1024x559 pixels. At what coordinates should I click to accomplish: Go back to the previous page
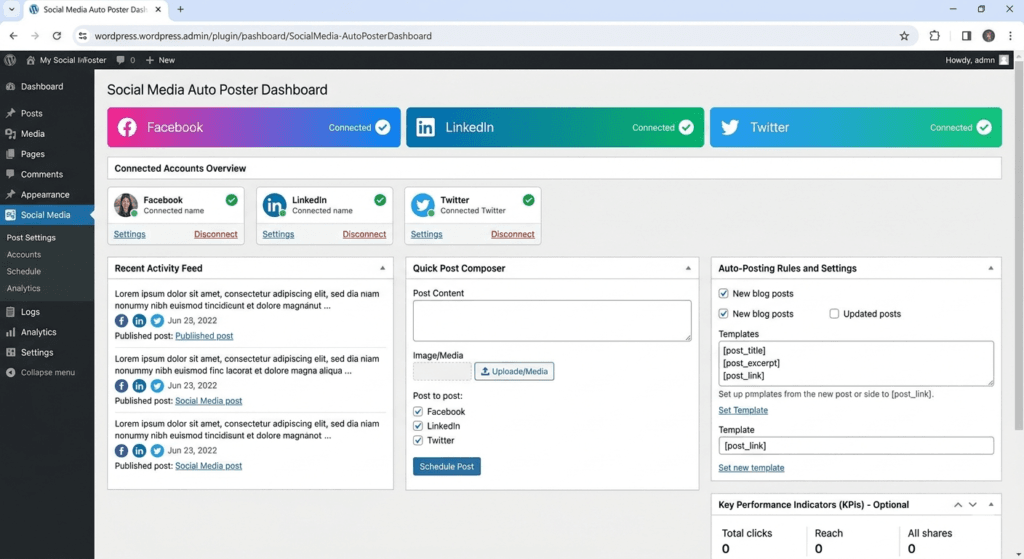point(14,36)
